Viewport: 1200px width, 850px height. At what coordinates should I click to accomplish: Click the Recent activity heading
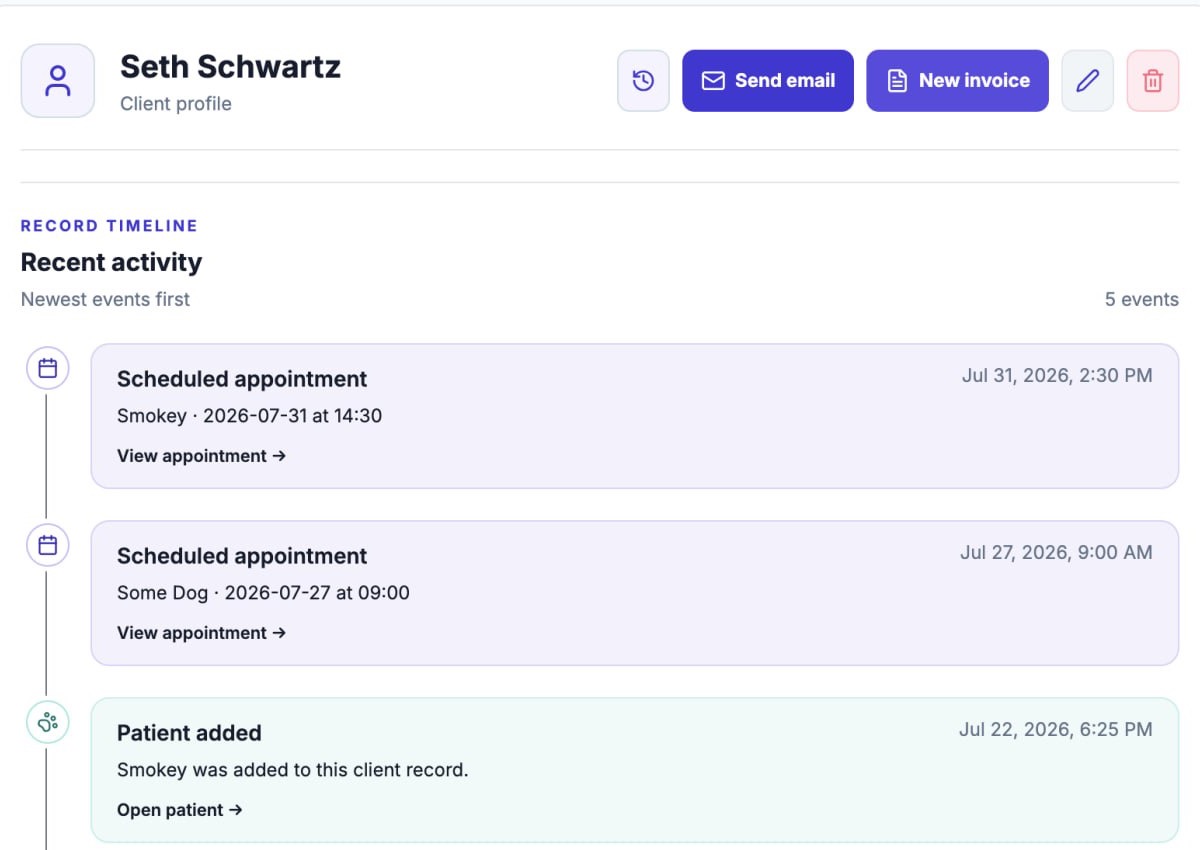(x=111, y=262)
